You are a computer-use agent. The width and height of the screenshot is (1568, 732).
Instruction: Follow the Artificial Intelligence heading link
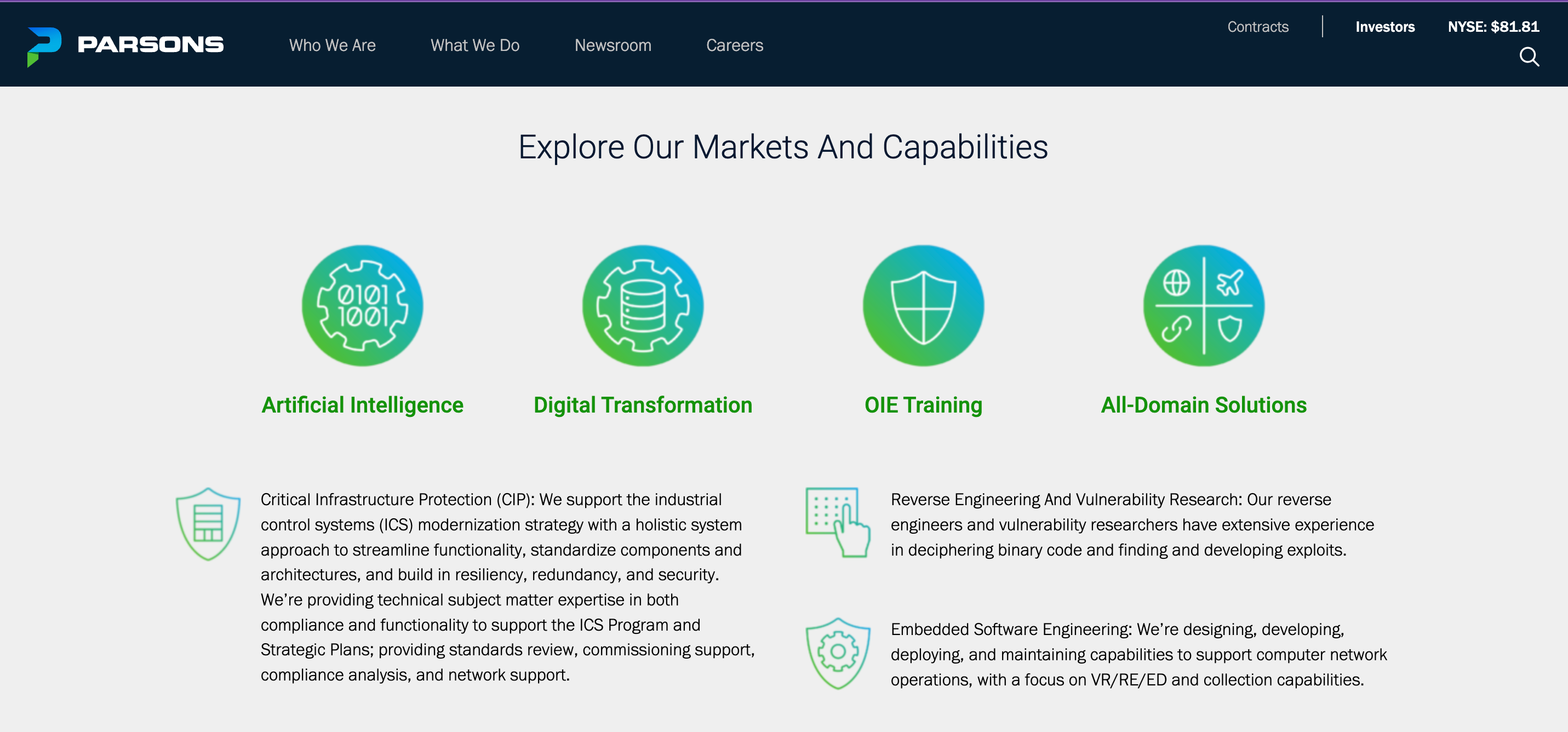coord(362,405)
